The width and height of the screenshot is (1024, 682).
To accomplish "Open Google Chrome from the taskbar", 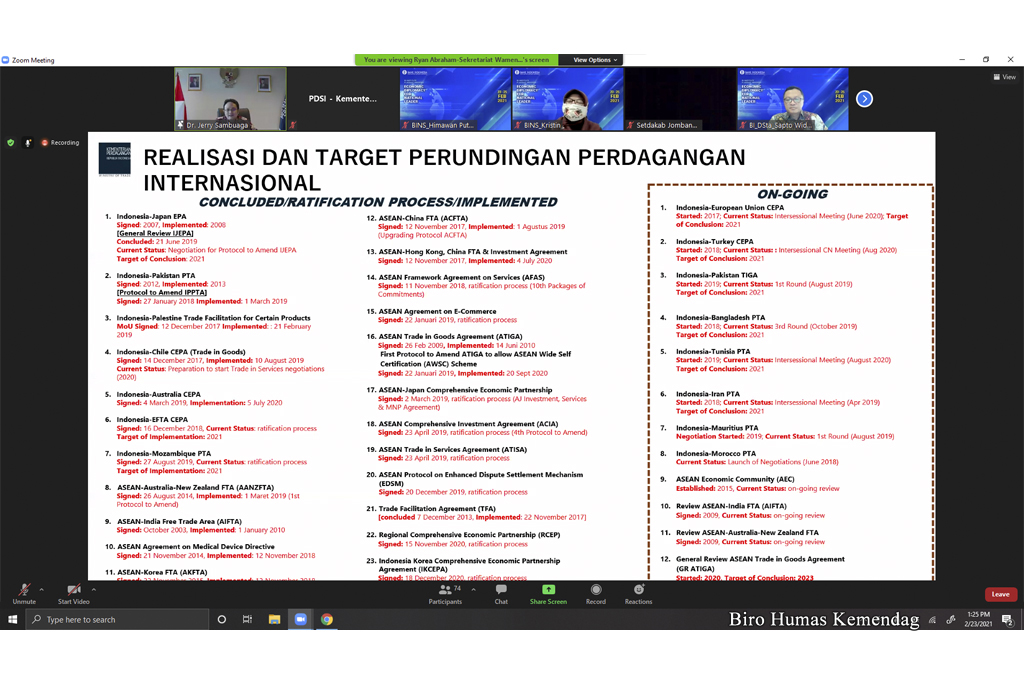I will coord(327,619).
